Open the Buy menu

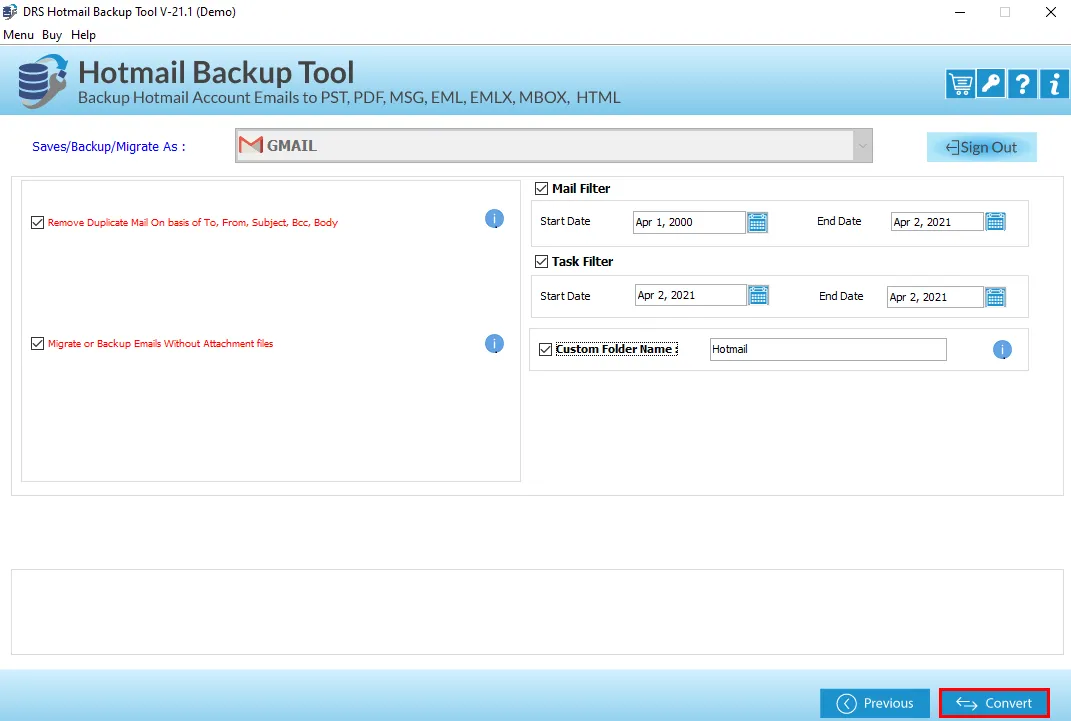click(x=52, y=35)
